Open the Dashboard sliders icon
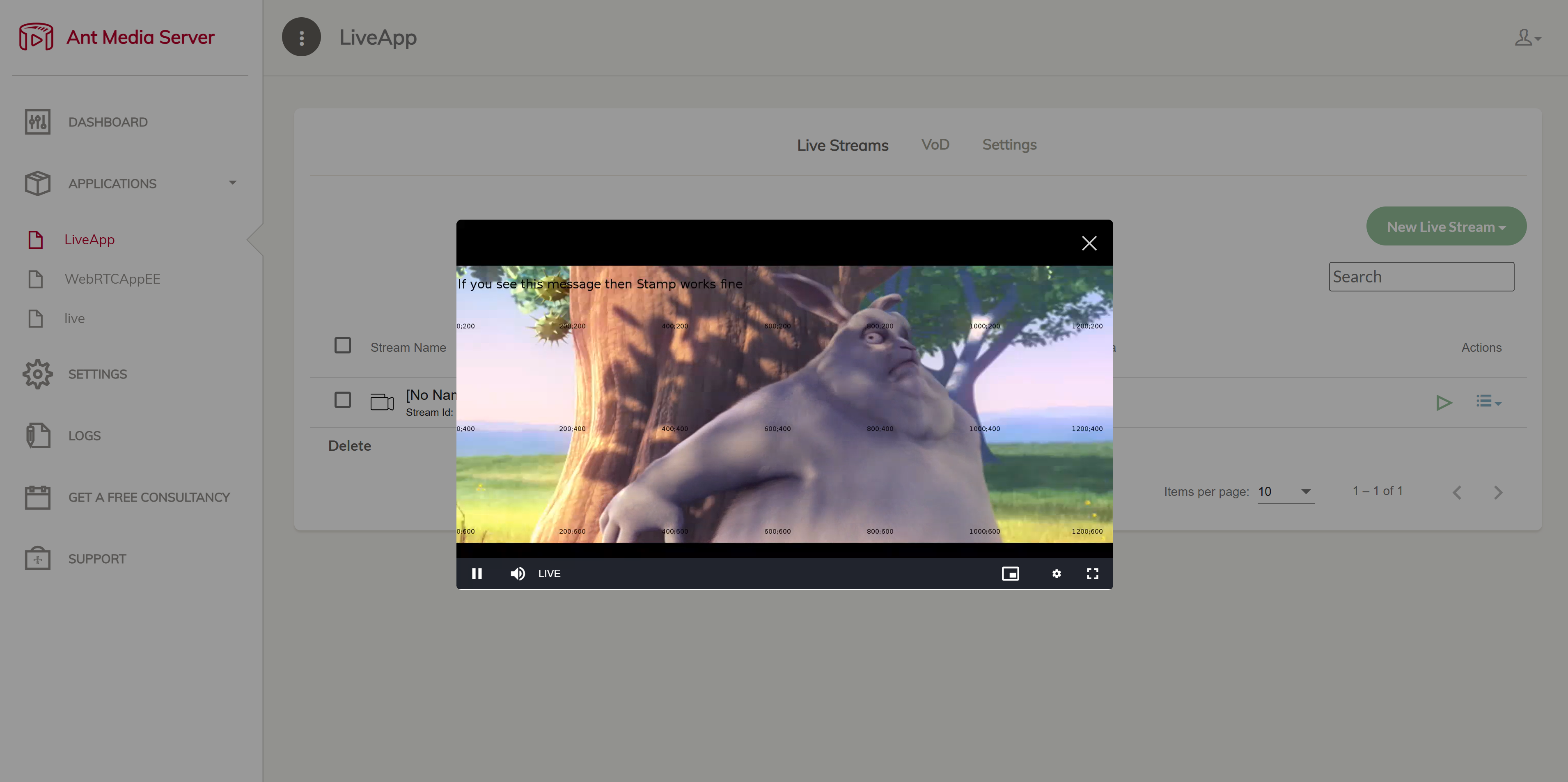Screen dimensions: 1568x782 38,122
